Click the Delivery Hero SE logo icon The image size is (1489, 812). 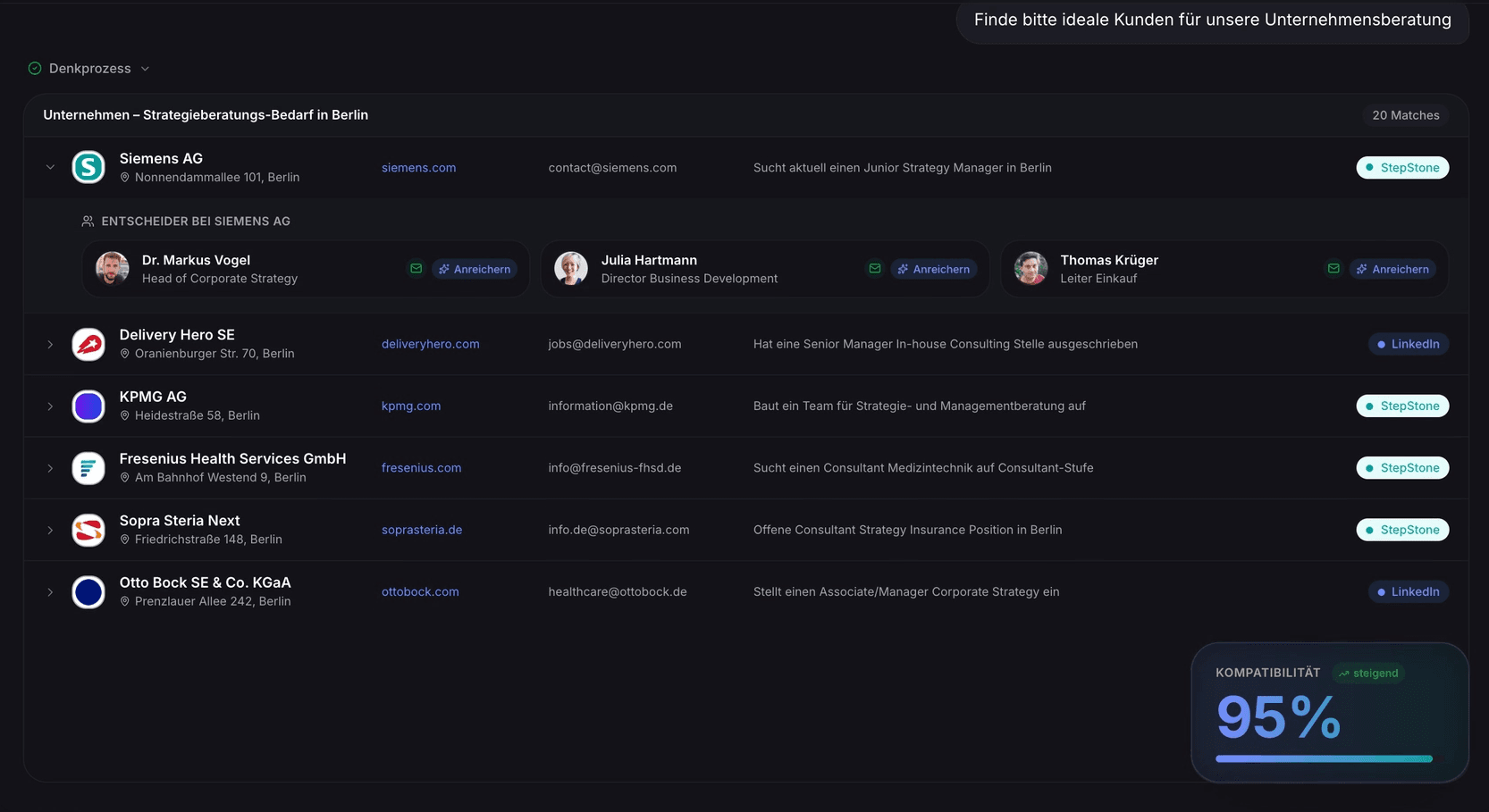pos(88,344)
